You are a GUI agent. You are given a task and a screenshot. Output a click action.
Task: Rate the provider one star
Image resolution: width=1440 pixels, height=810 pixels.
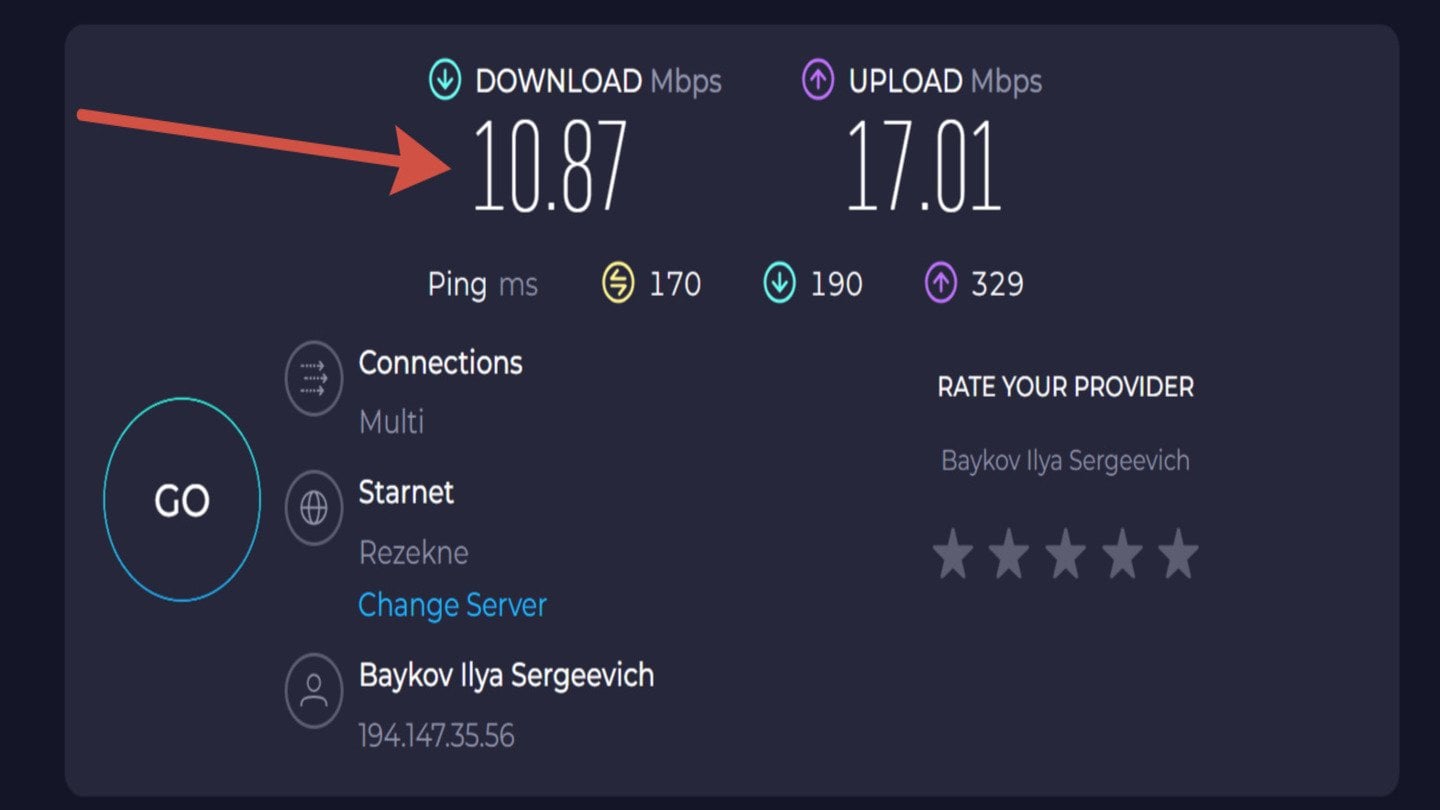click(x=953, y=555)
